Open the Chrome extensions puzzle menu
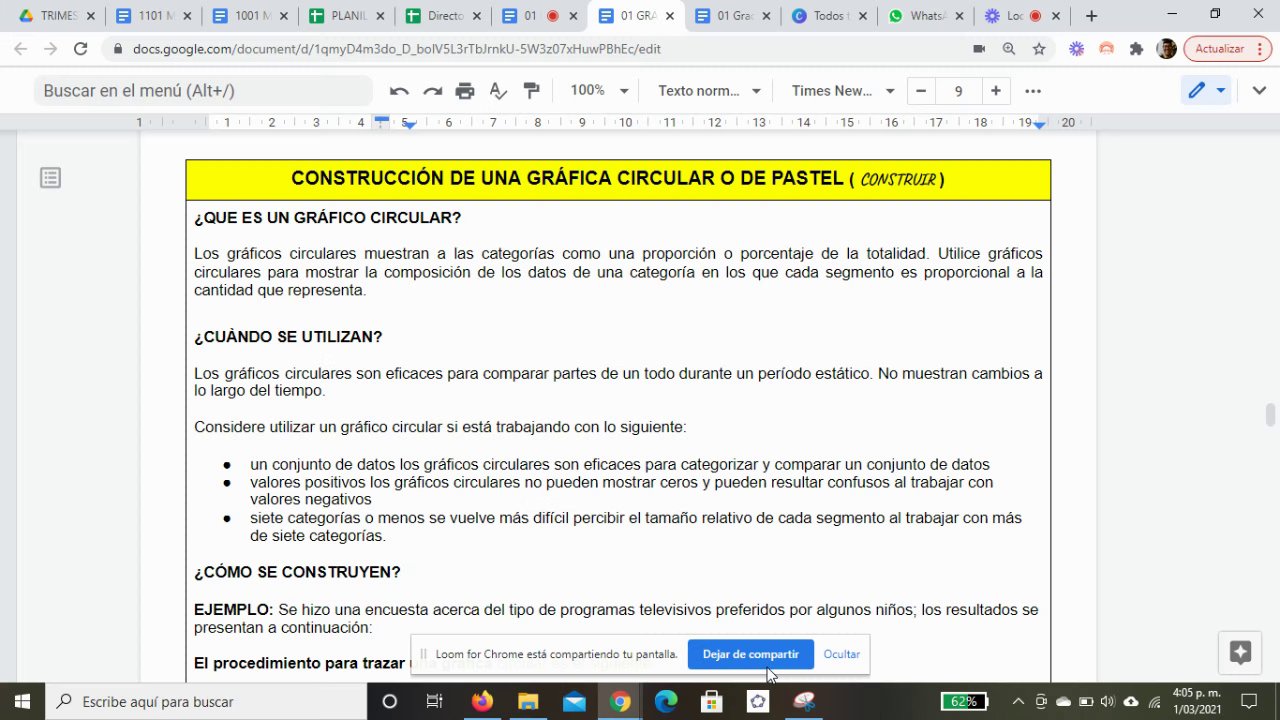Viewport: 1280px width, 720px height. pyautogui.click(x=1136, y=49)
